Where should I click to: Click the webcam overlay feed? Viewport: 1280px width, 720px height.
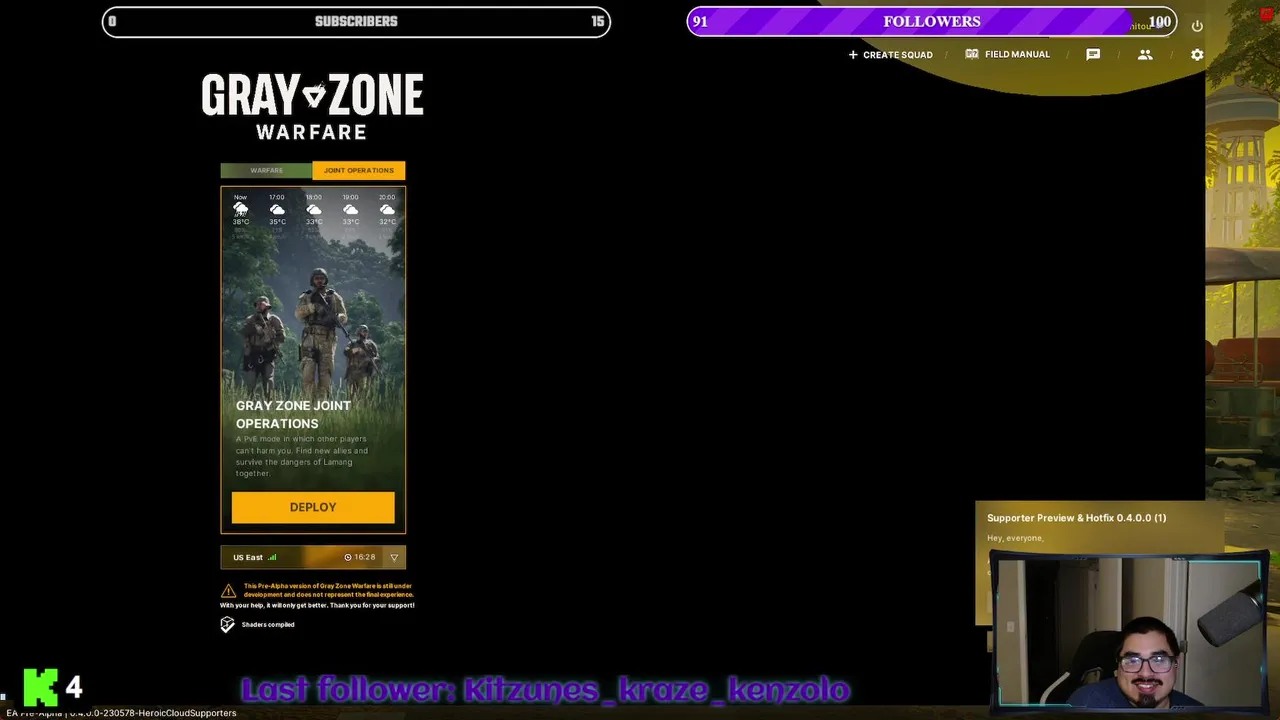pyautogui.click(x=1129, y=632)
